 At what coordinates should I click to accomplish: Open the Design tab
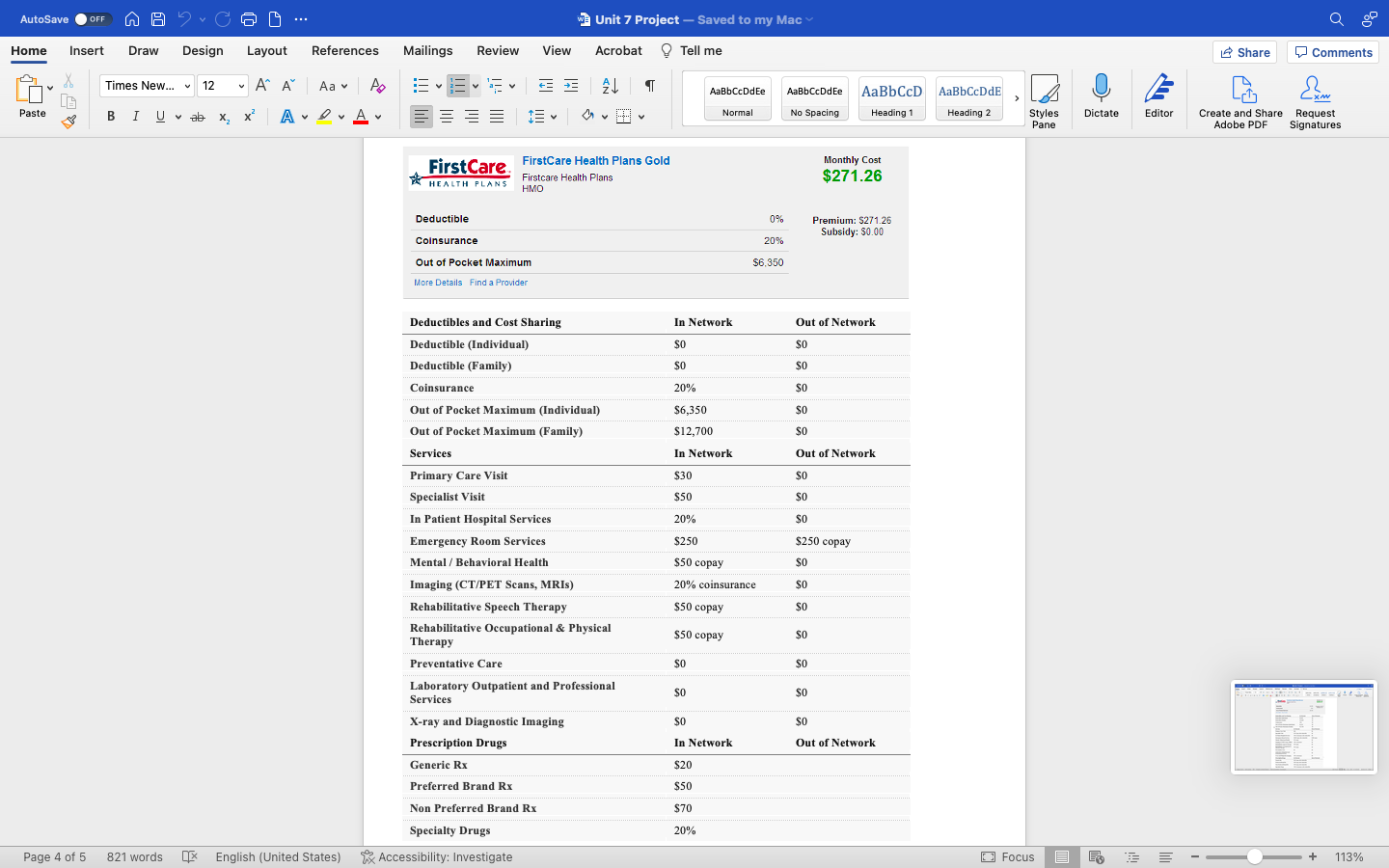203,50
